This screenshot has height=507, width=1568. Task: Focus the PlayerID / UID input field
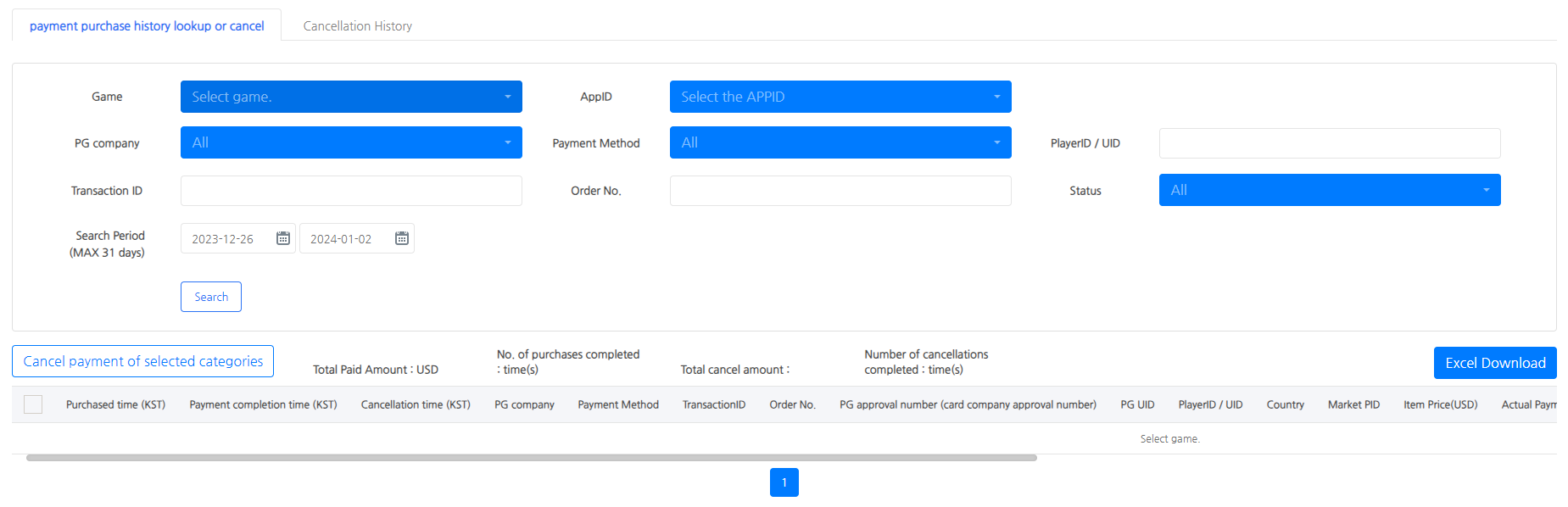click(1330, 143)
